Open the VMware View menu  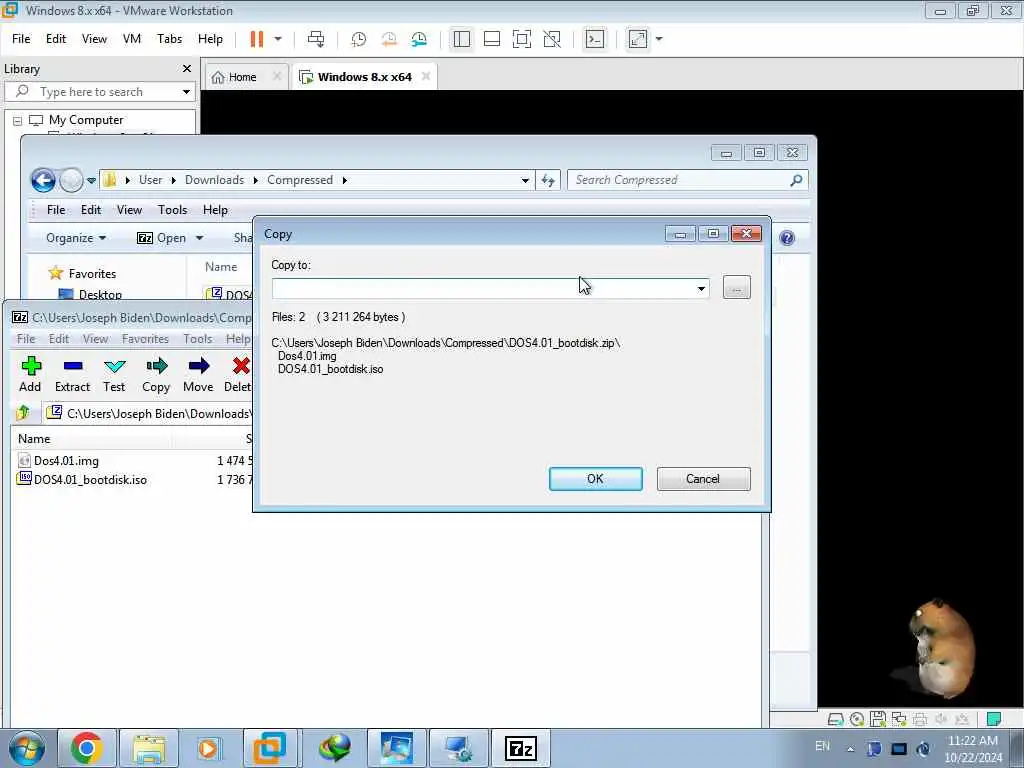(94, 39)
